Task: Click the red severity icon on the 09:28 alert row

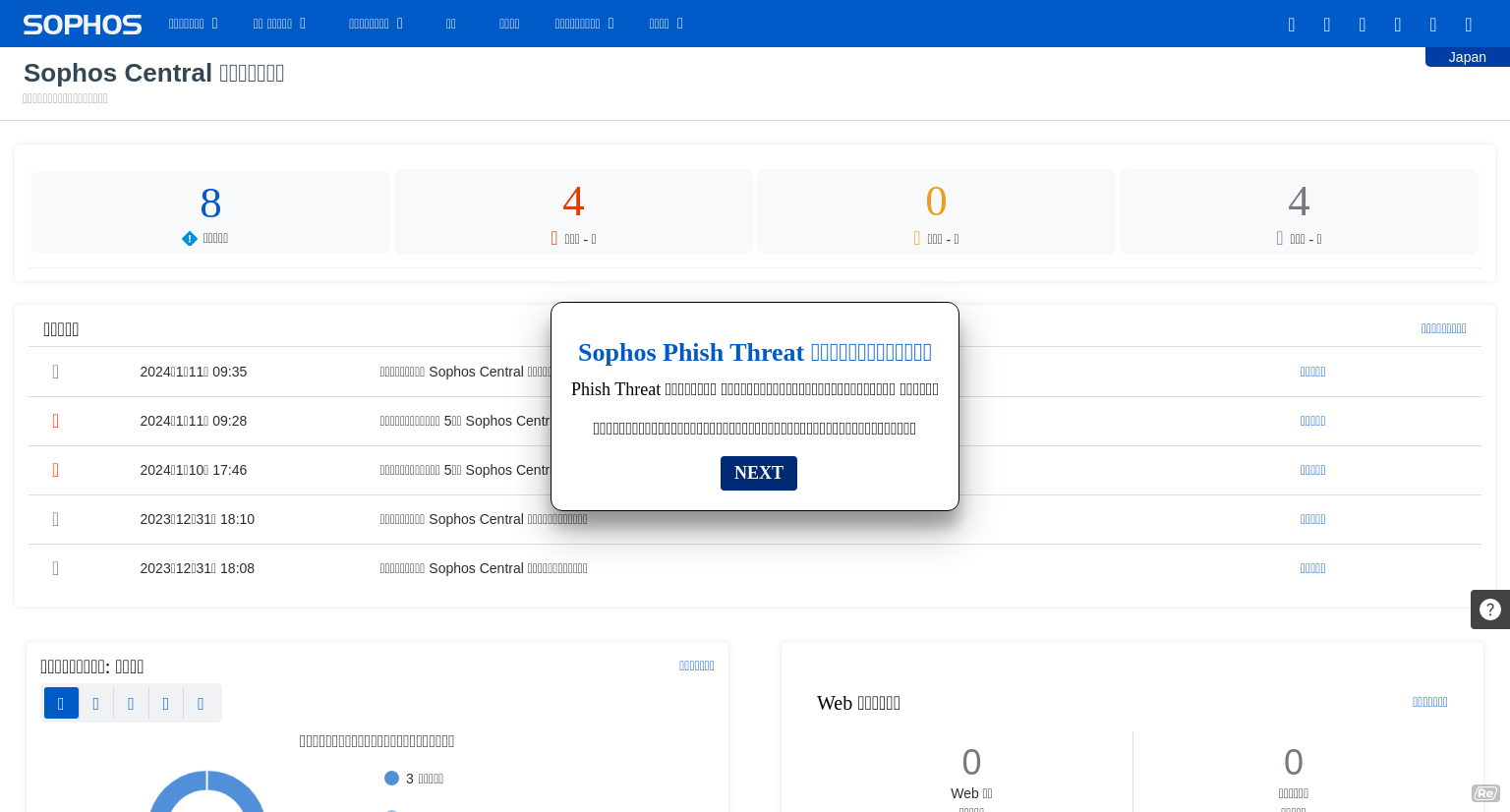Action: (55, 421)
